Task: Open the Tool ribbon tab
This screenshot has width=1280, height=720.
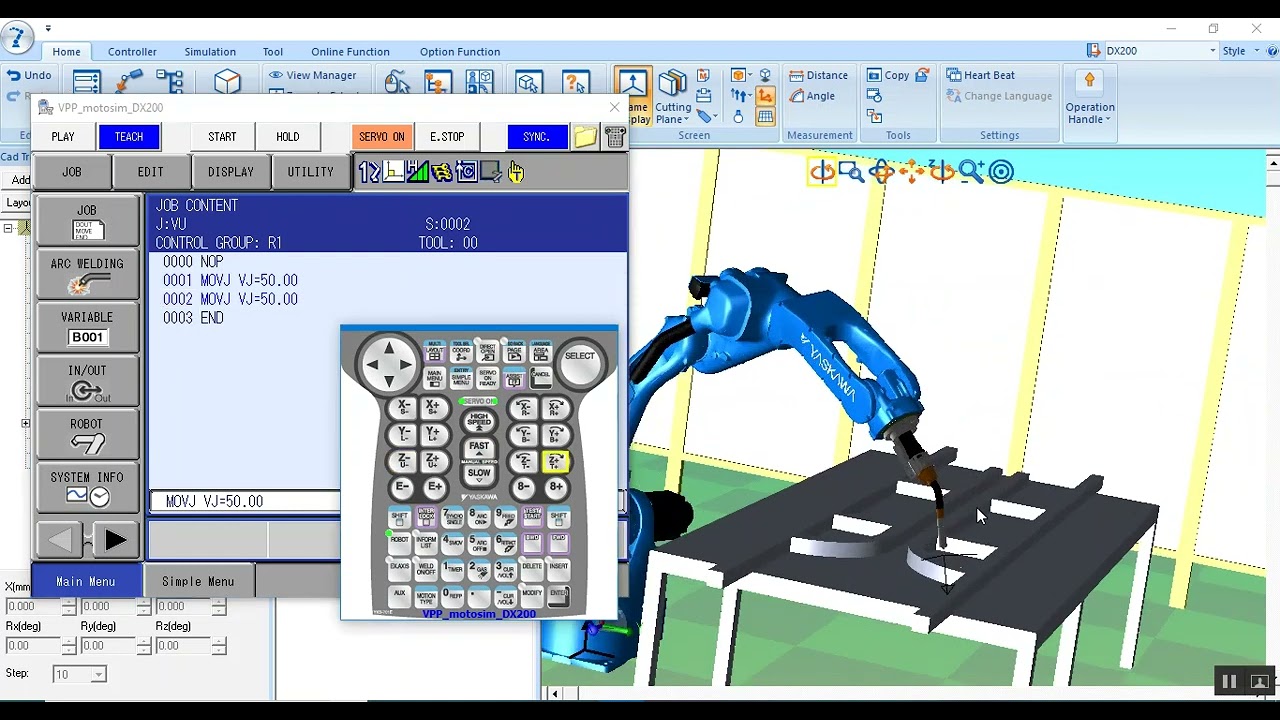Action: (273, 52)
